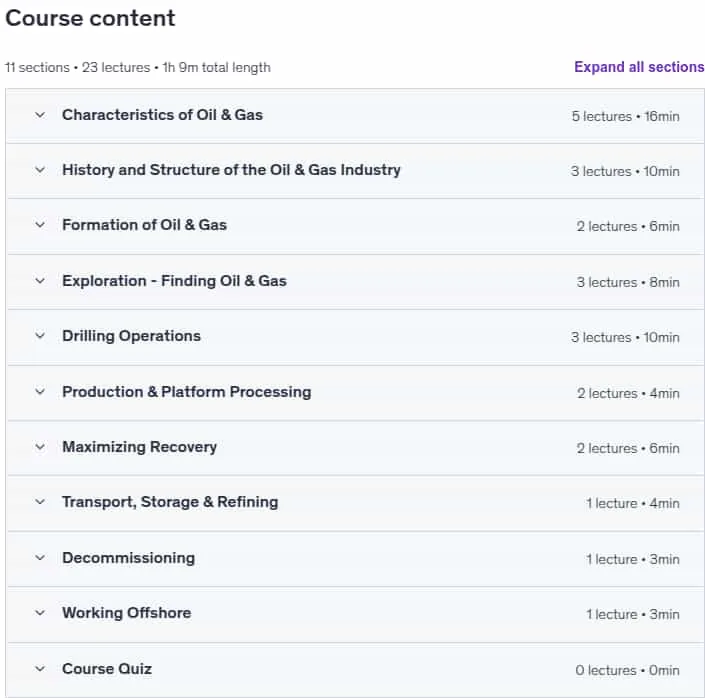
Task: Open chevron for Exploration - Finding Oil & Gas
Action: (40, 281)
